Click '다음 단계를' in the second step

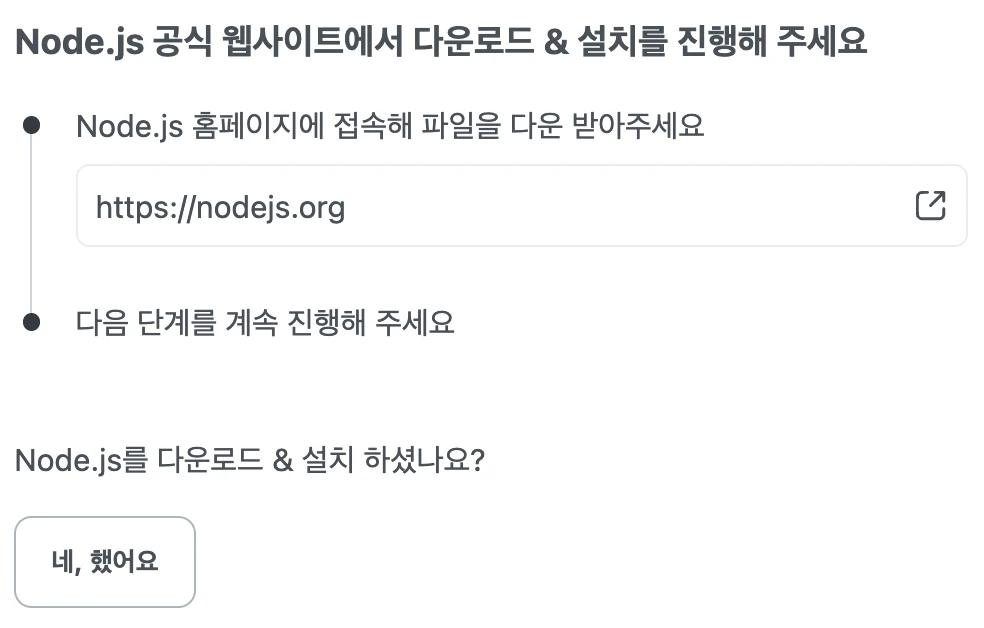[x=146, y=322]
